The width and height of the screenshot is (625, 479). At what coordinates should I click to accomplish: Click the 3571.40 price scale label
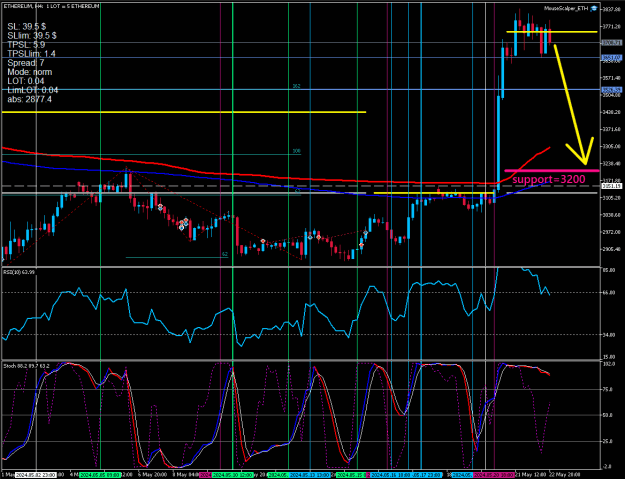click(611, 78)
